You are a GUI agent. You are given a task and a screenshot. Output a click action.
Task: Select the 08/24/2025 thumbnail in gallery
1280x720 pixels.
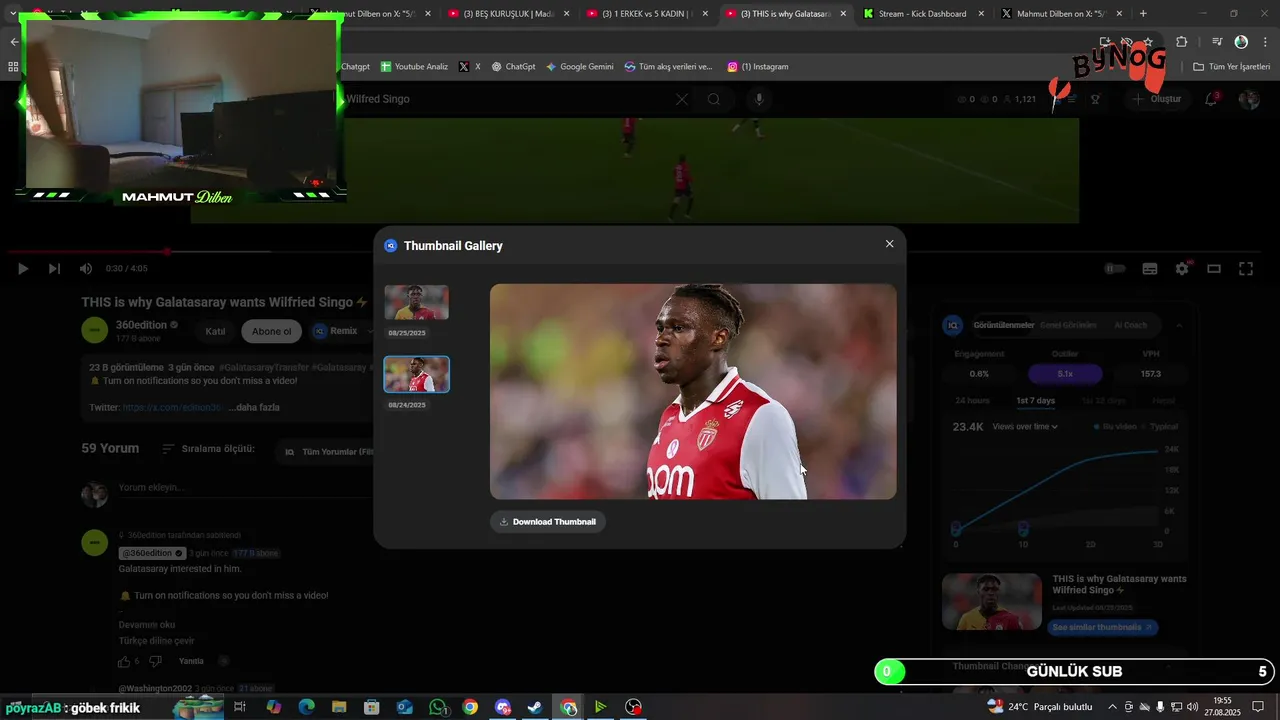tap(416, 374)
